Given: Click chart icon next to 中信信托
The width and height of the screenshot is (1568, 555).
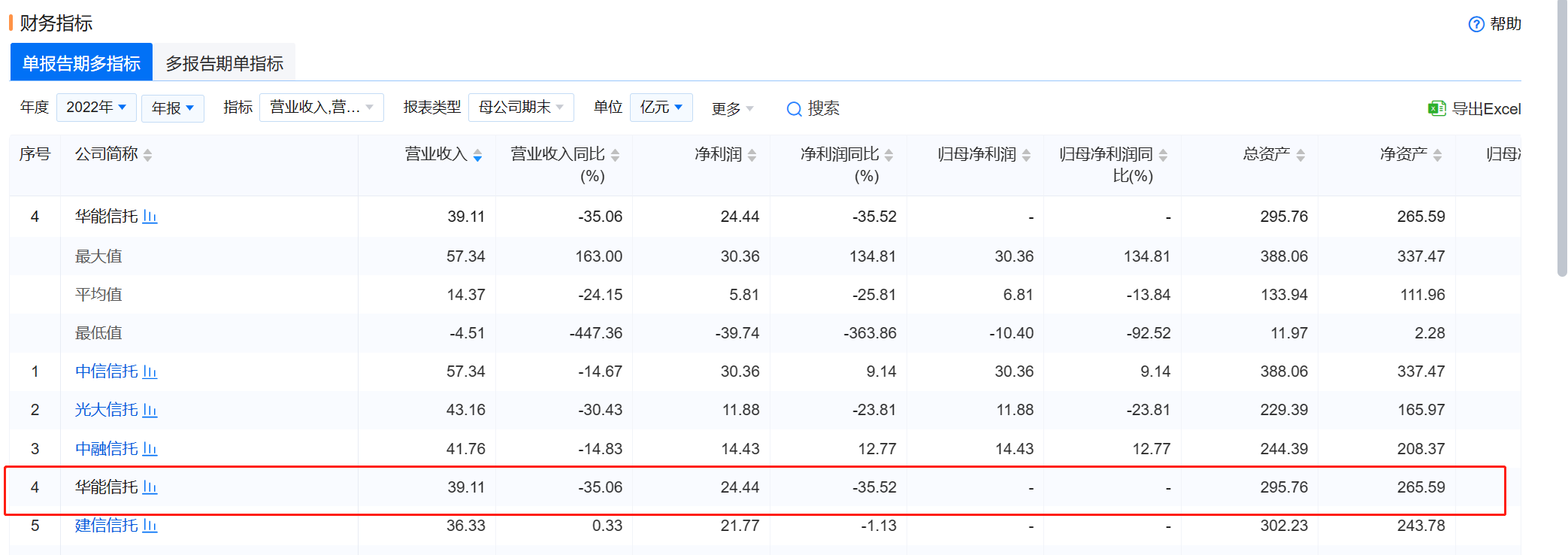Looking at the screenshot, I should coord(150,372).
